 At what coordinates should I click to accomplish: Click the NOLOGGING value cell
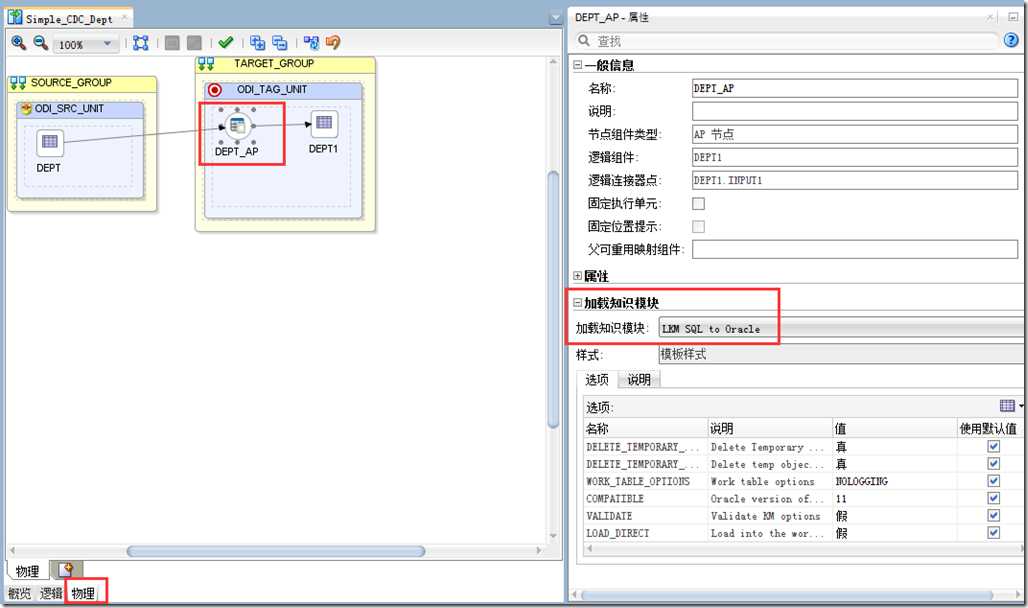[x=894, y=481]
